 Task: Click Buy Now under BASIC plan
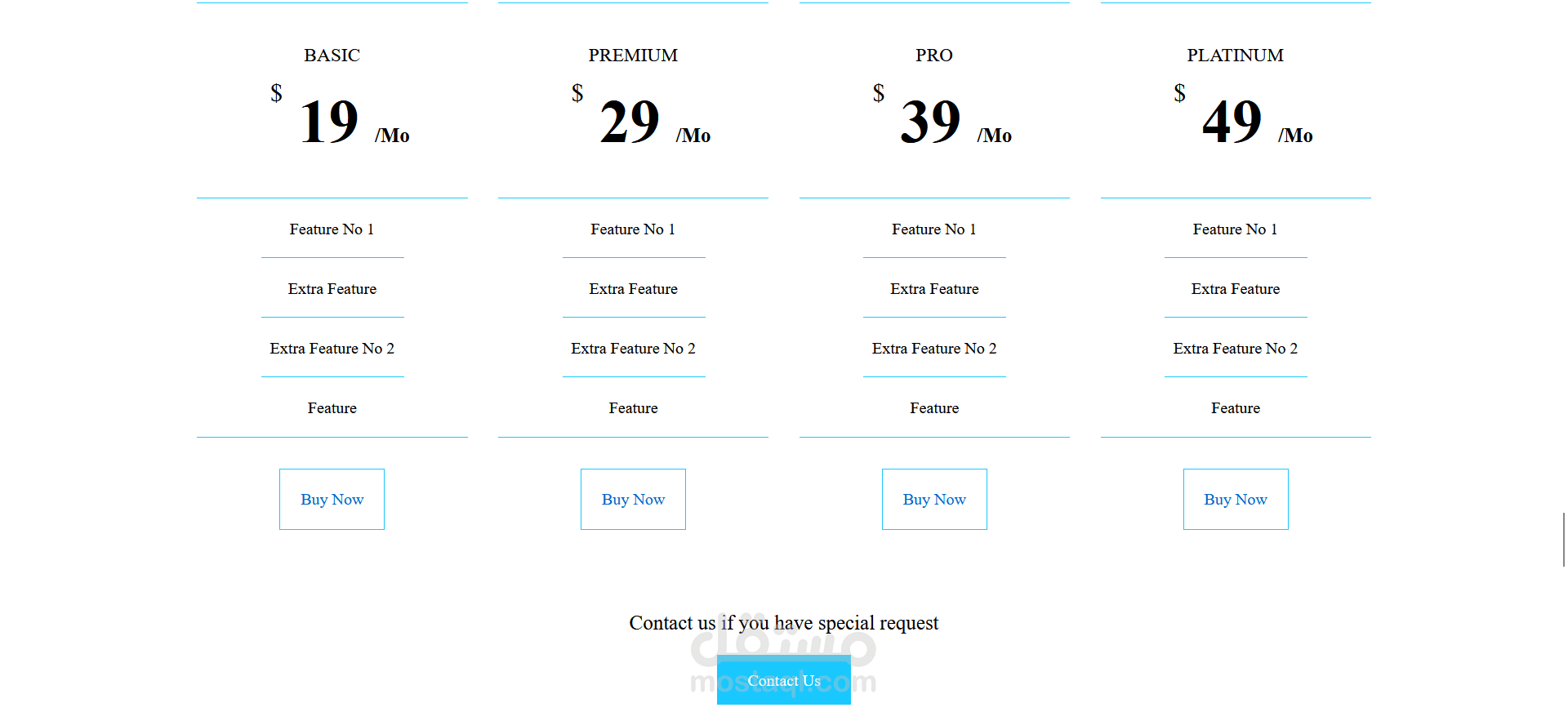(x=332, y=499)
